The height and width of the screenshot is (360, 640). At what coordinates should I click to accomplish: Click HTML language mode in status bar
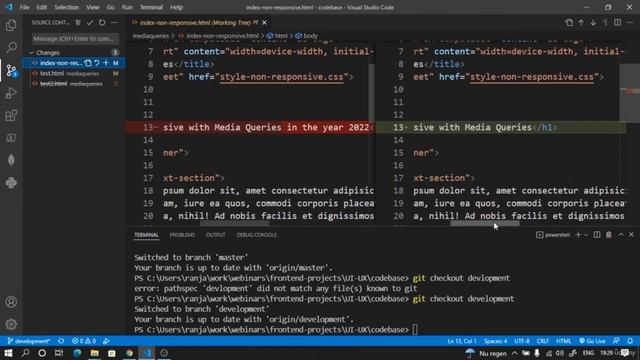[564, 341]
